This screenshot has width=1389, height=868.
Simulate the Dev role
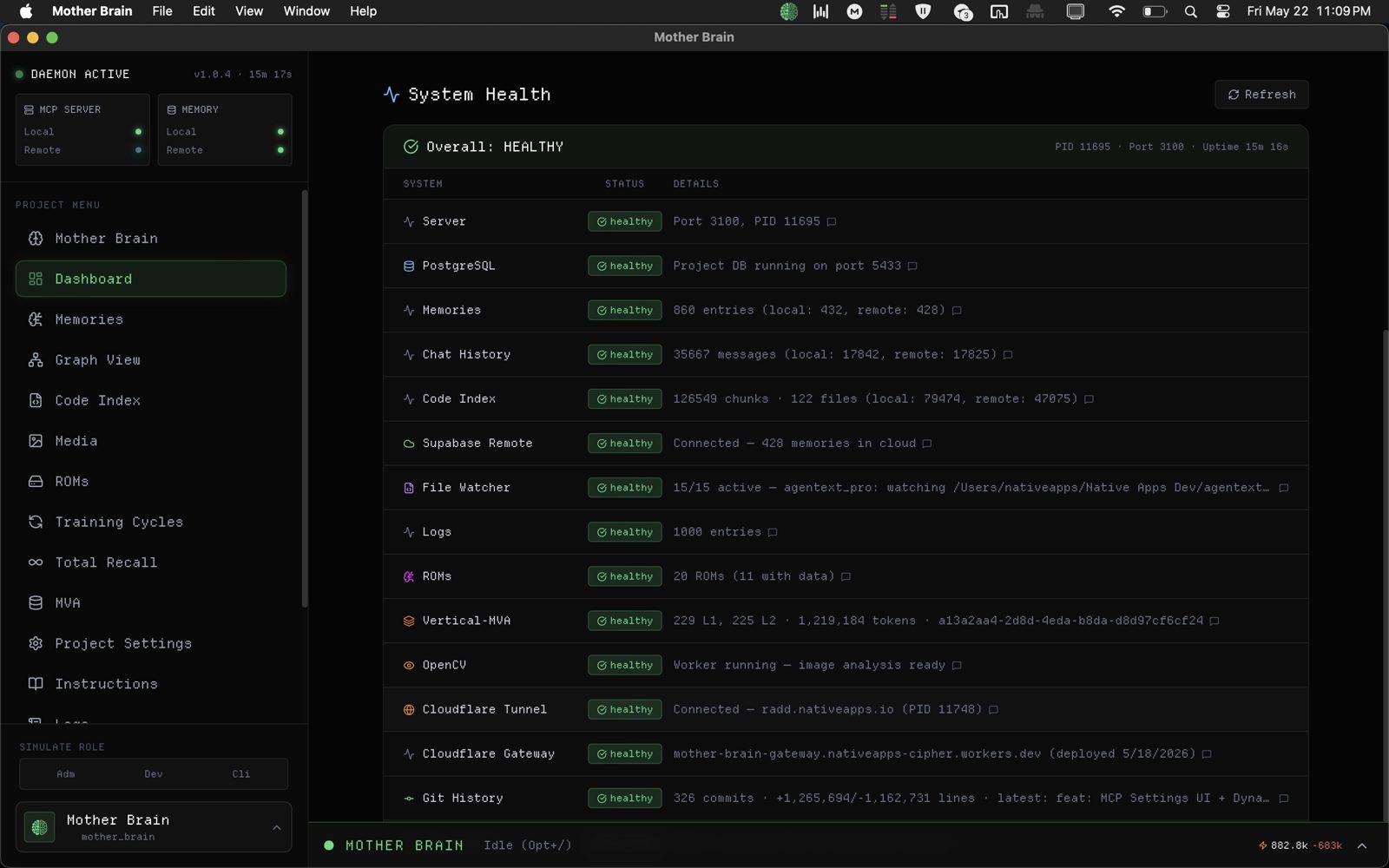click(154, 774)
